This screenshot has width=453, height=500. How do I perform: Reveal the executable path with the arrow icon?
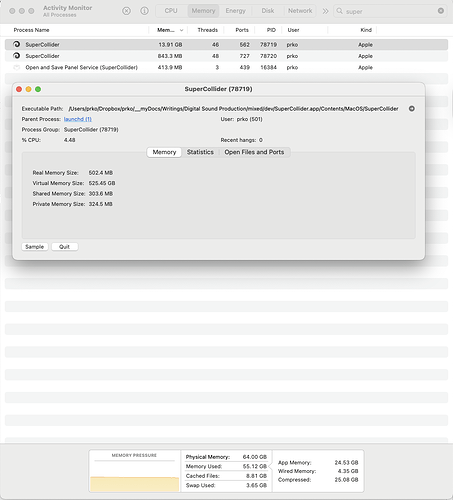tap(412, 109)
